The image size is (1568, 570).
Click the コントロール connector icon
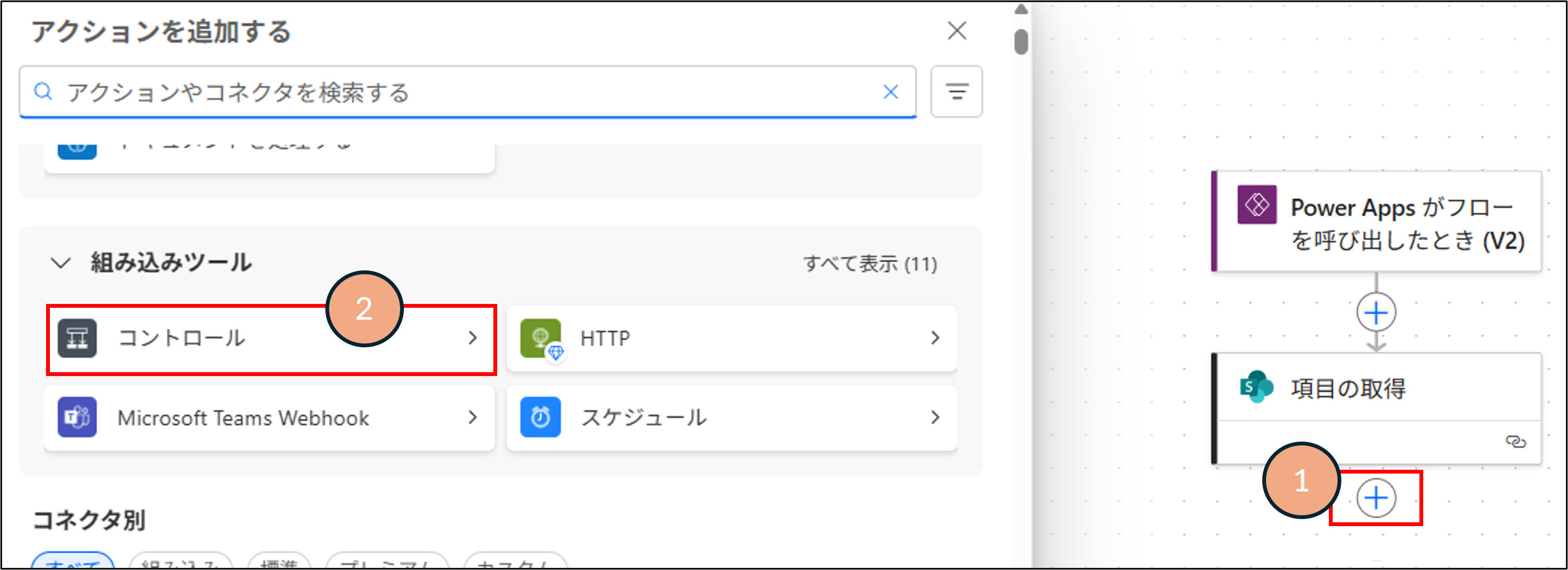click(x=76, y=338)
